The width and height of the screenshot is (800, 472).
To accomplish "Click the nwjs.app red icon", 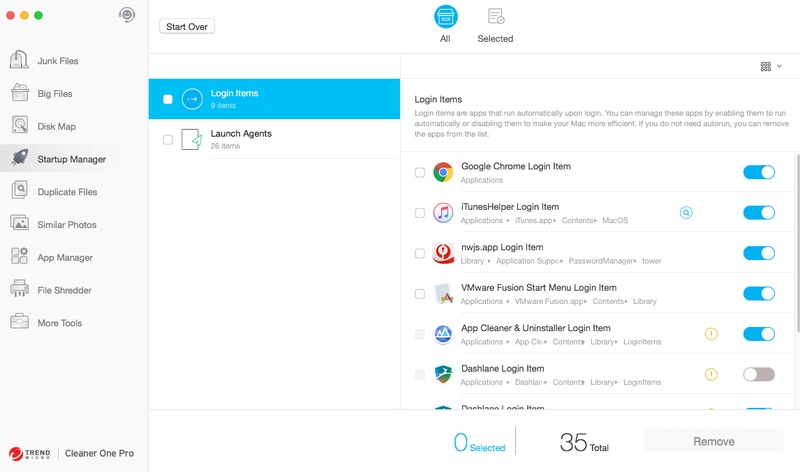I will click(443, 253).
